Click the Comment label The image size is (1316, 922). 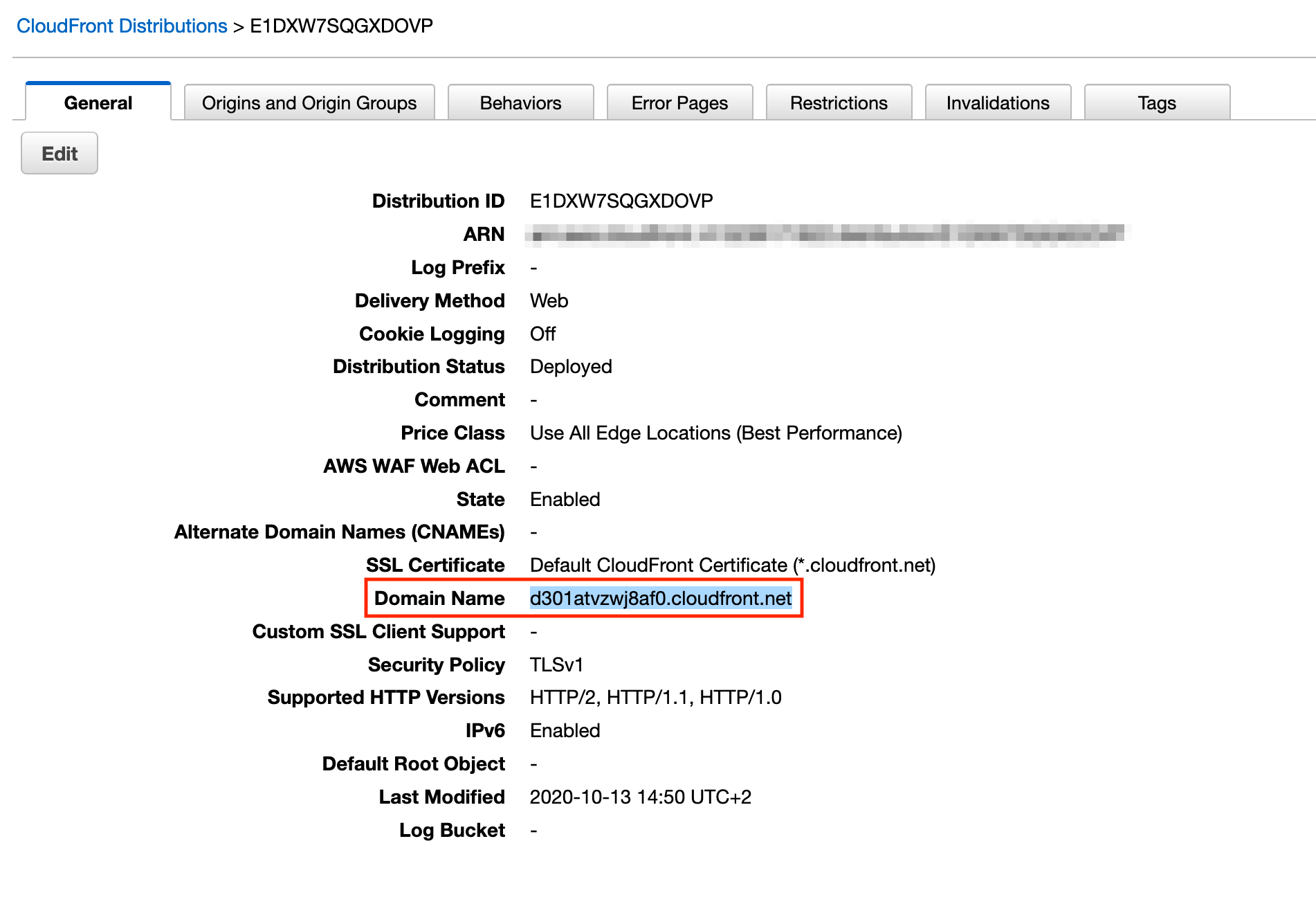point(460,400)
